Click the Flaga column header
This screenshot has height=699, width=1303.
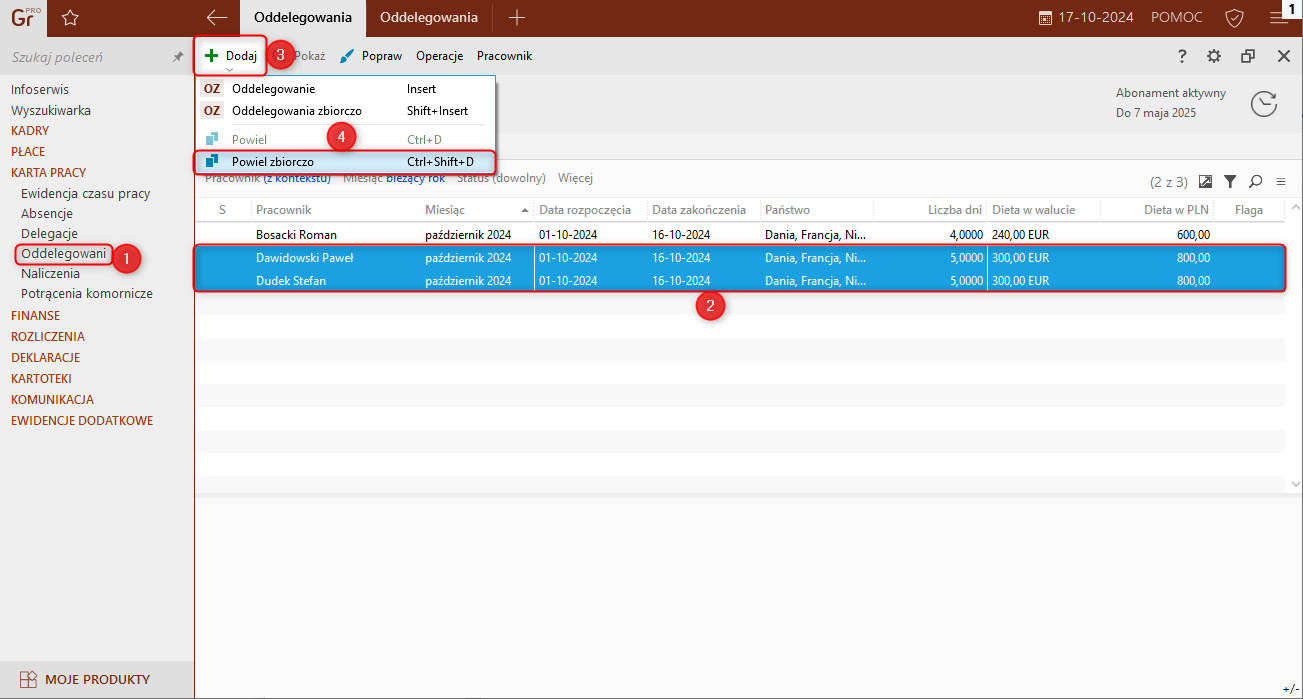pyautogui.click(x=1249, y=210)
